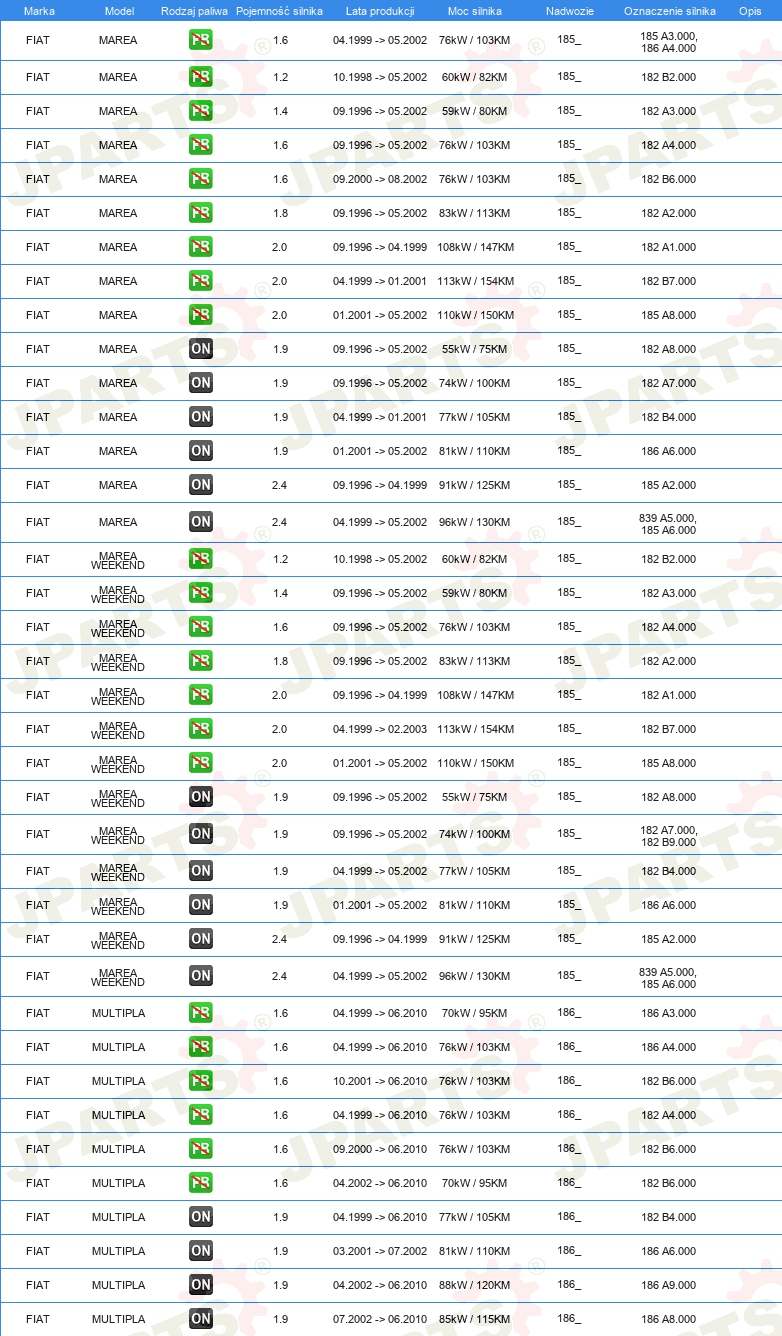The height and width of the screenshot is (1336, 782).
Task: Click PB icon in MAREA WEEKEND 1.4 row
Action: tap(201, 593)
